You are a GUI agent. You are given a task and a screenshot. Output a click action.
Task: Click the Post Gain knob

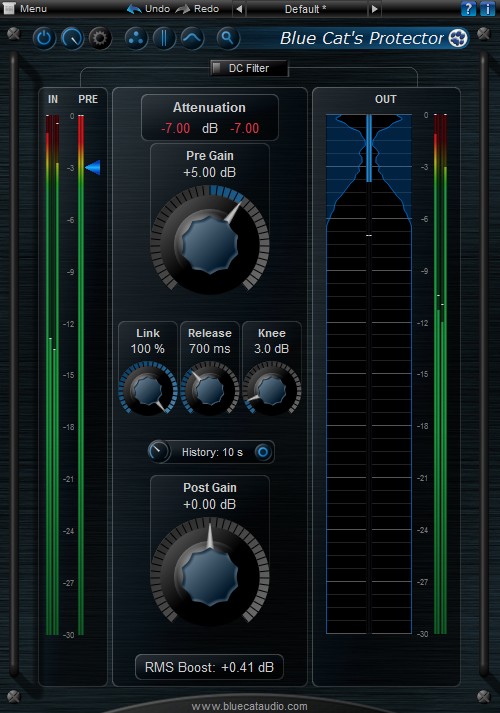(210, 574)
